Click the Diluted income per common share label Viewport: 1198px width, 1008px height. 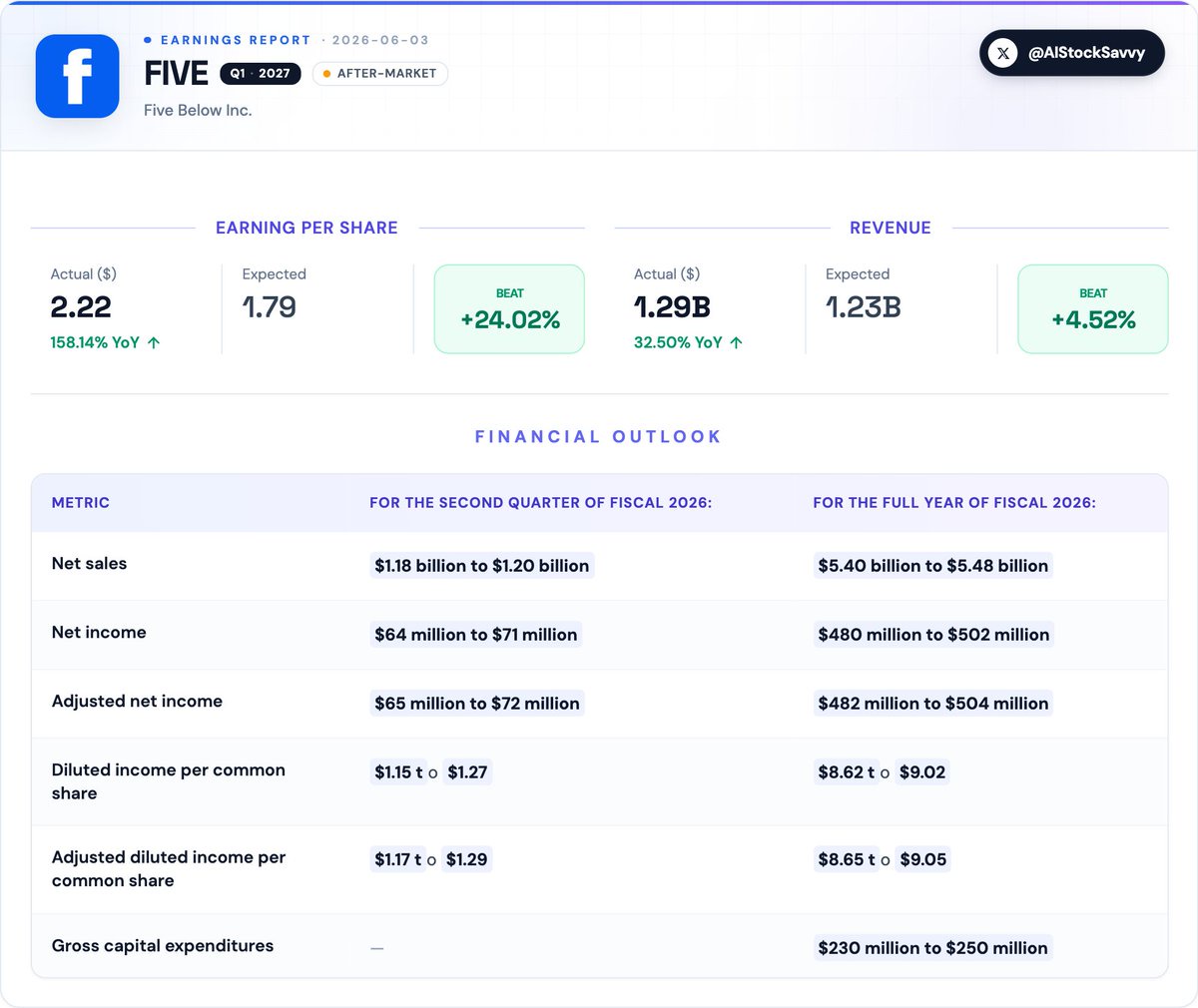click(169, 781)
